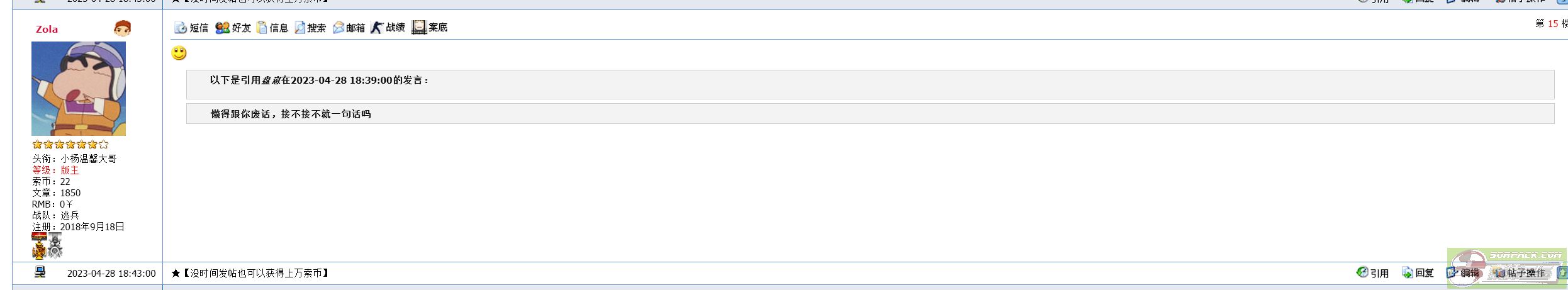The image size is (1568, 290).
Task: Click the 没时间发帖也可以获得上万索币 signature link
Action: [255, 273]
